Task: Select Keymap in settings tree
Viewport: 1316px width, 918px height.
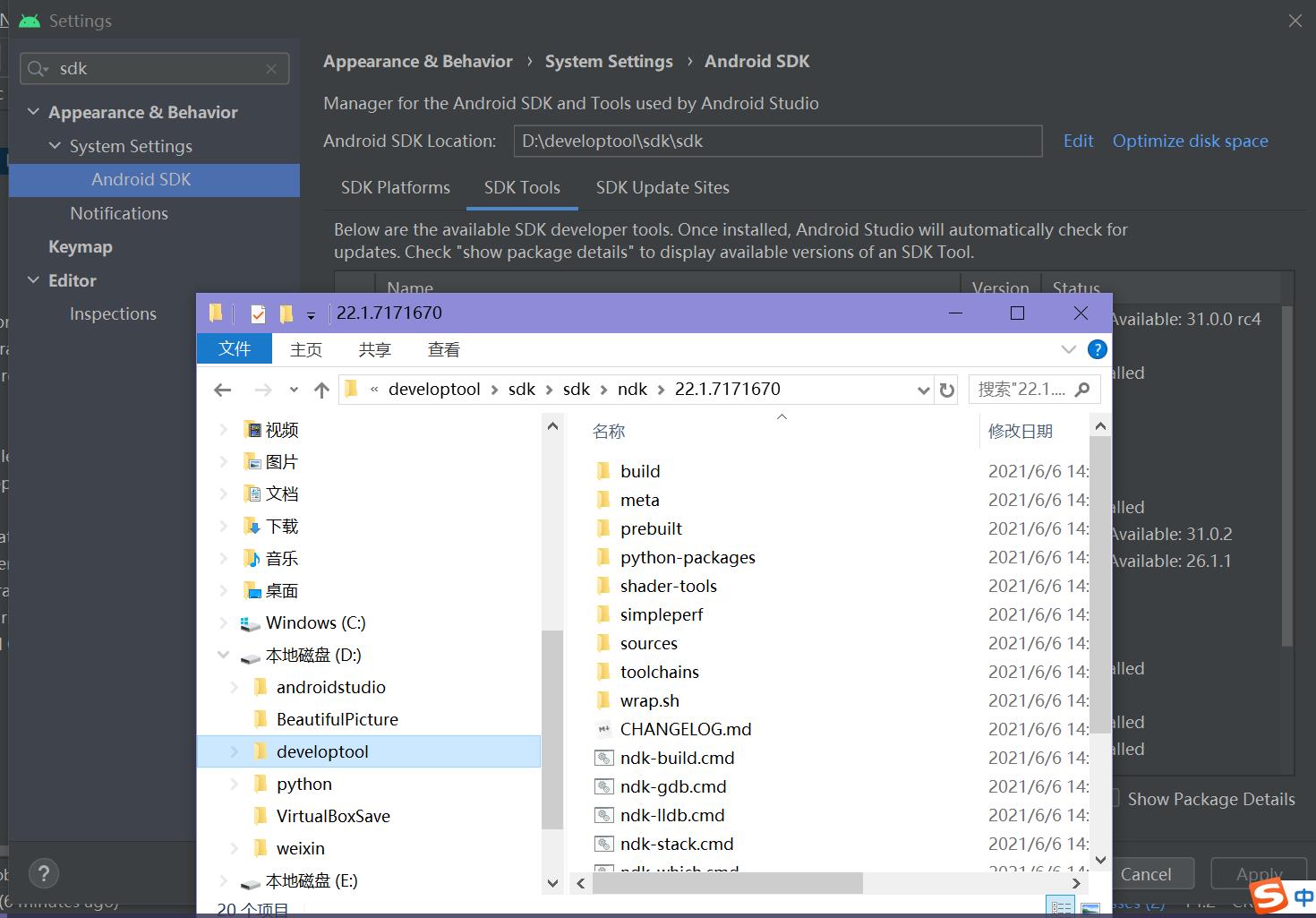Action: (x=81, y=246)
